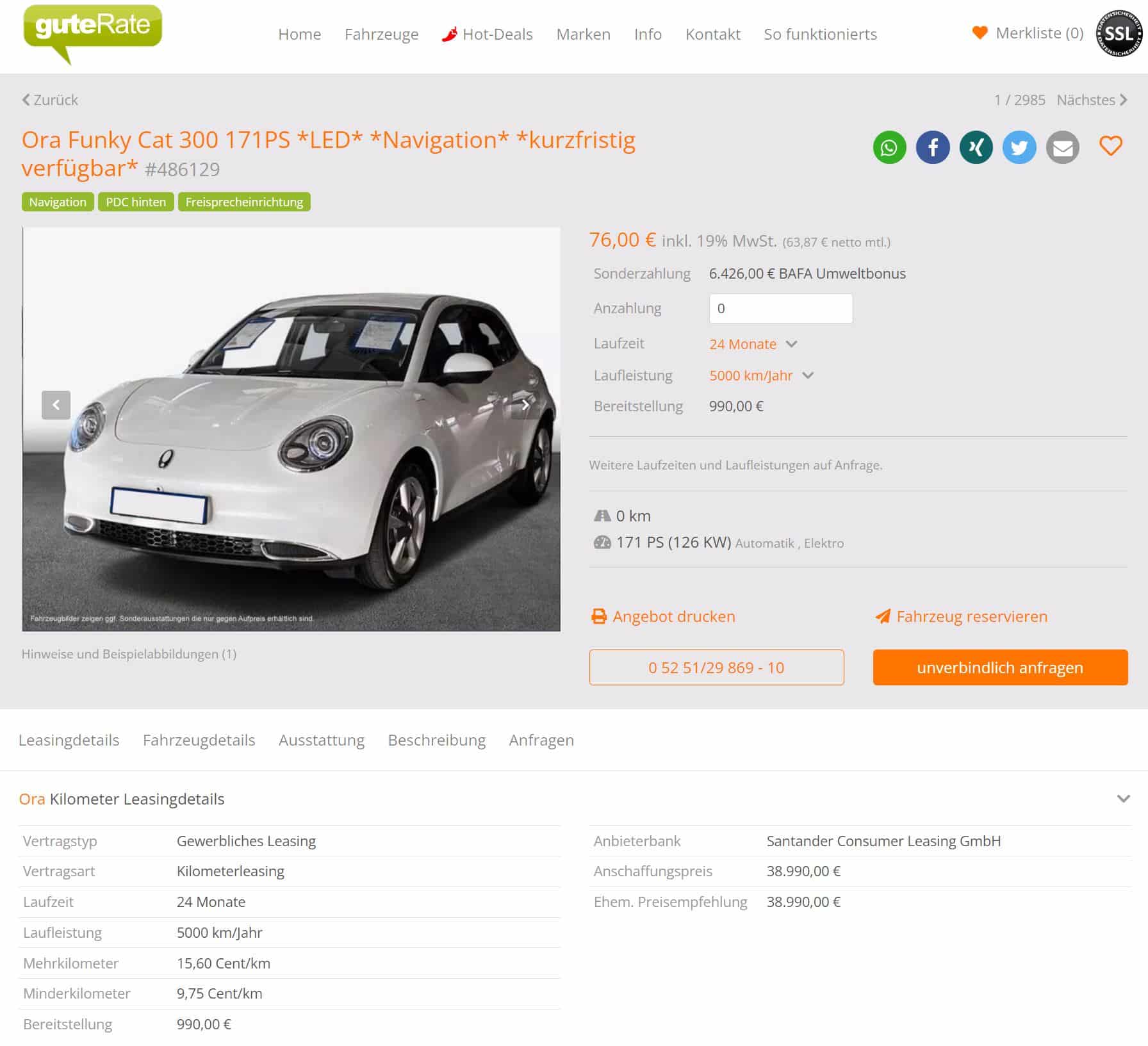Share listing on Facebook icon

tap(933, 147)
